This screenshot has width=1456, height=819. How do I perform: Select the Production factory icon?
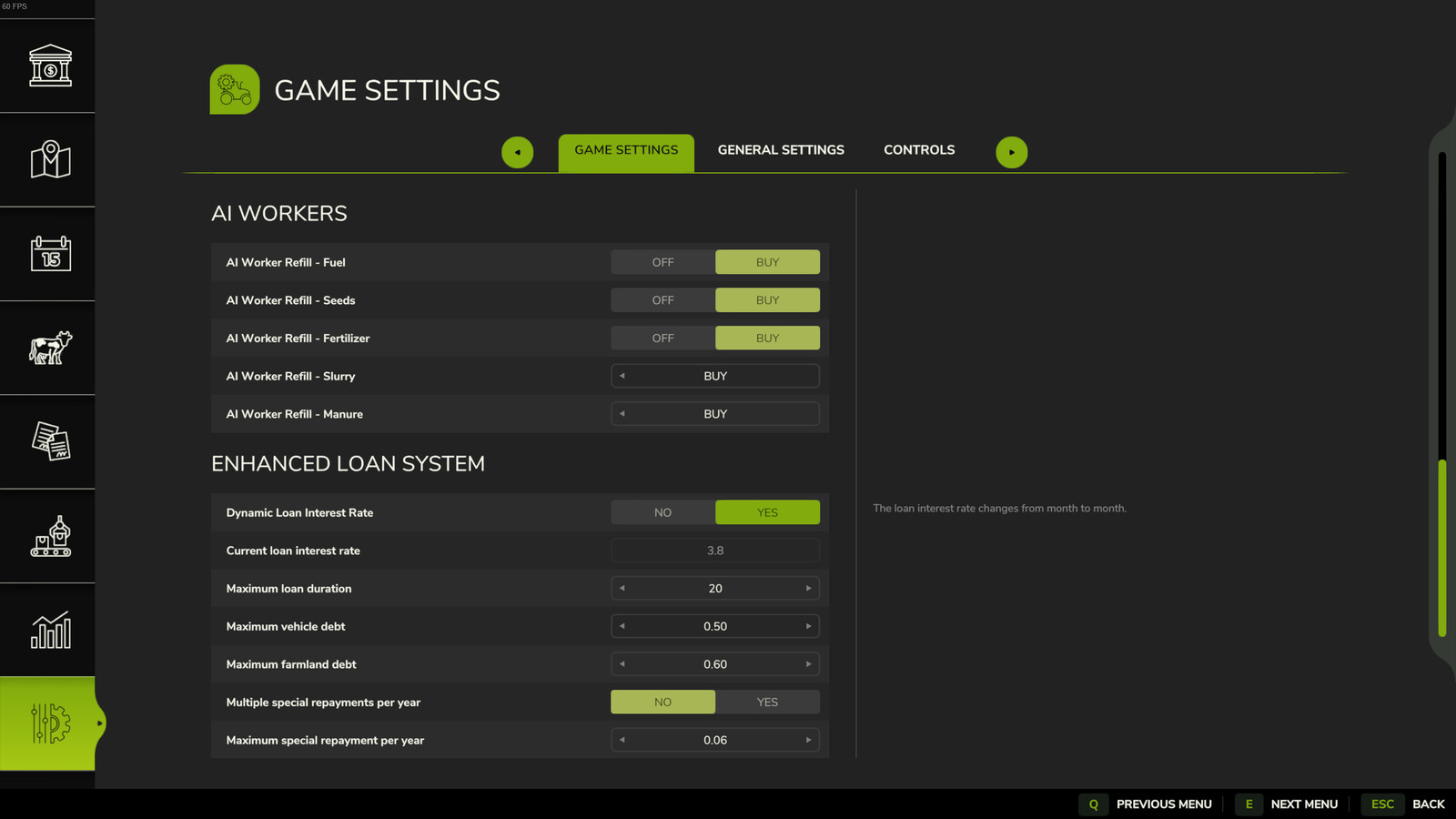pos(48,536)
